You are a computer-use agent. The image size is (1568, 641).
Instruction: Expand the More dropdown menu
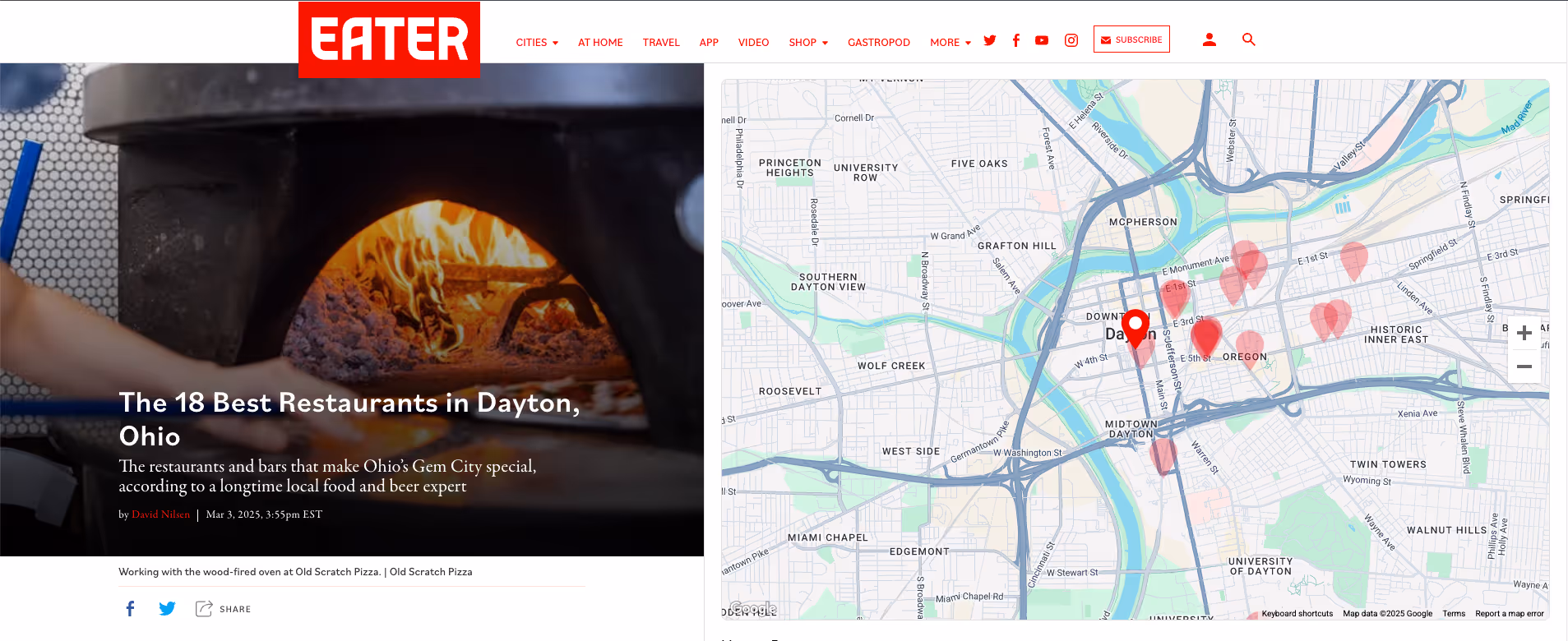pyautogui.click(x=951, y=43)
